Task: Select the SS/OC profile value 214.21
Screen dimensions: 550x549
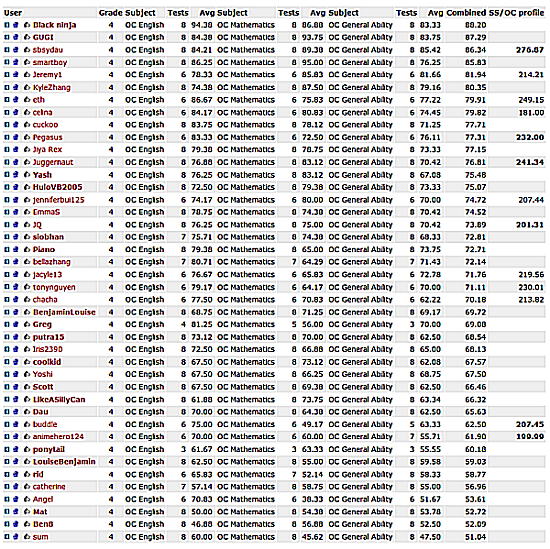Action: point(531,75)
